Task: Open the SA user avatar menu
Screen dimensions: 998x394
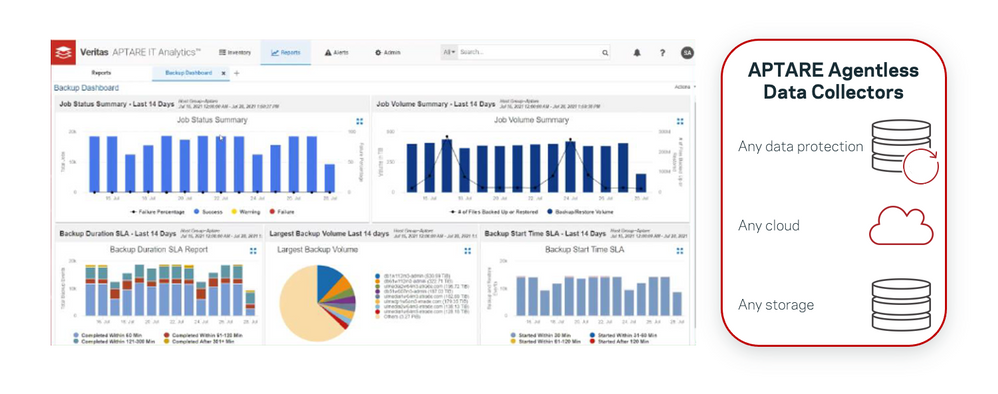Action: (687, 53)
